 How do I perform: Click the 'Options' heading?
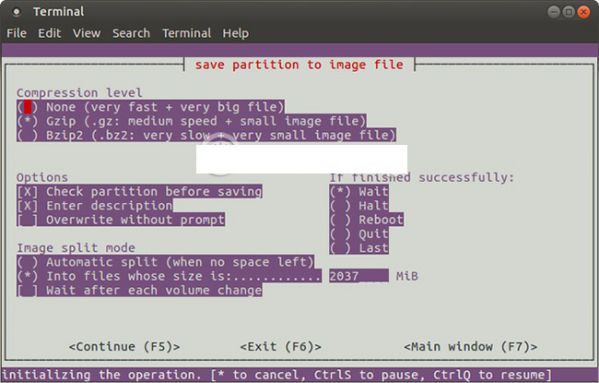coord(42,177)
